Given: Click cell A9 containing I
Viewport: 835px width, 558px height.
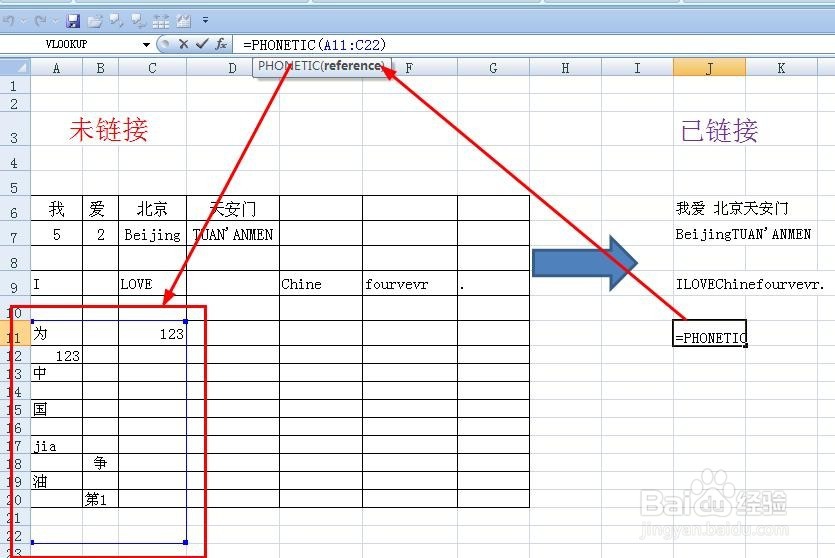Looking at the screenshot, I should tap(56, 283).
